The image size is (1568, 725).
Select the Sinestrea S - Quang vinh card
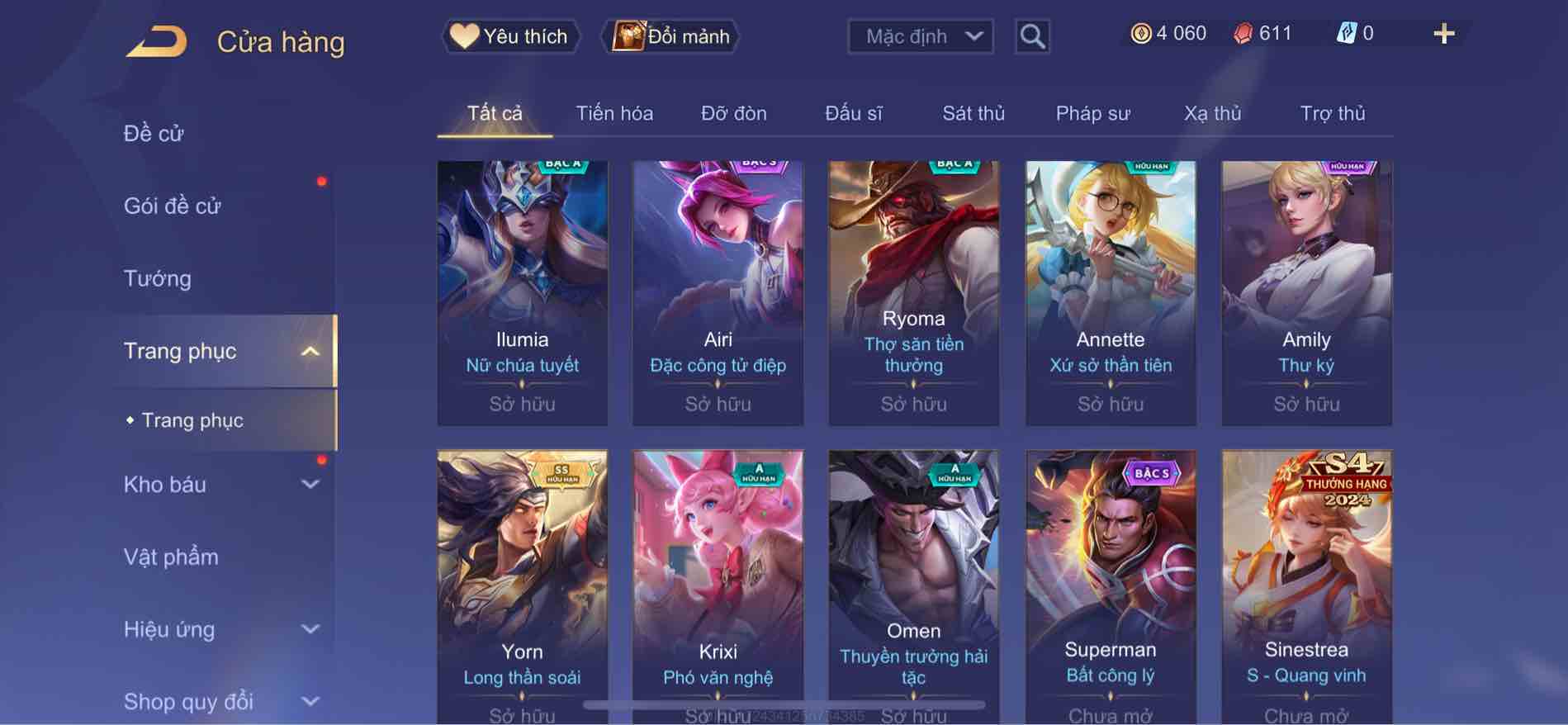click(x=1306, y=587)
